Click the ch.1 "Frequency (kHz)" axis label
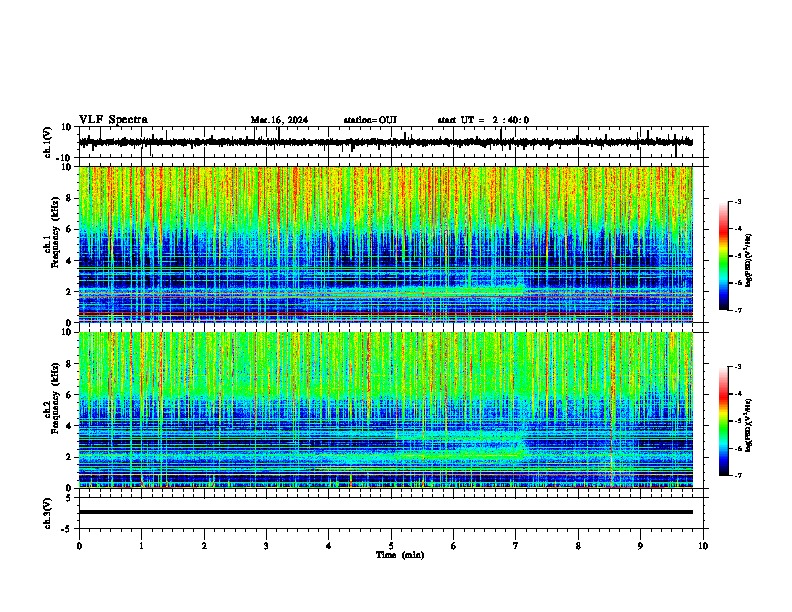The image size is (792, 612). click(x=55, y=233)
